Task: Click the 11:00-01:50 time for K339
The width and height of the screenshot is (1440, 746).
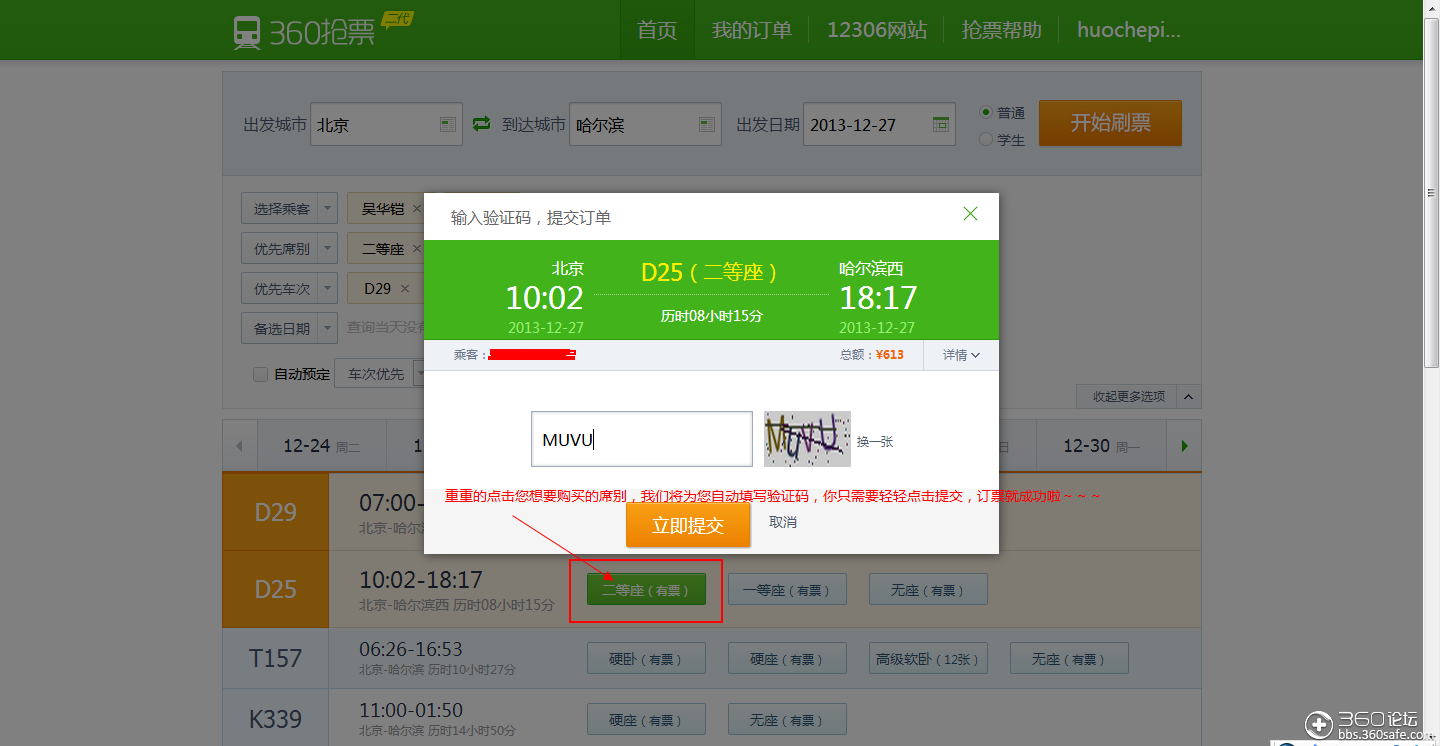Action: pyautogui.click(x=411, y=711)
